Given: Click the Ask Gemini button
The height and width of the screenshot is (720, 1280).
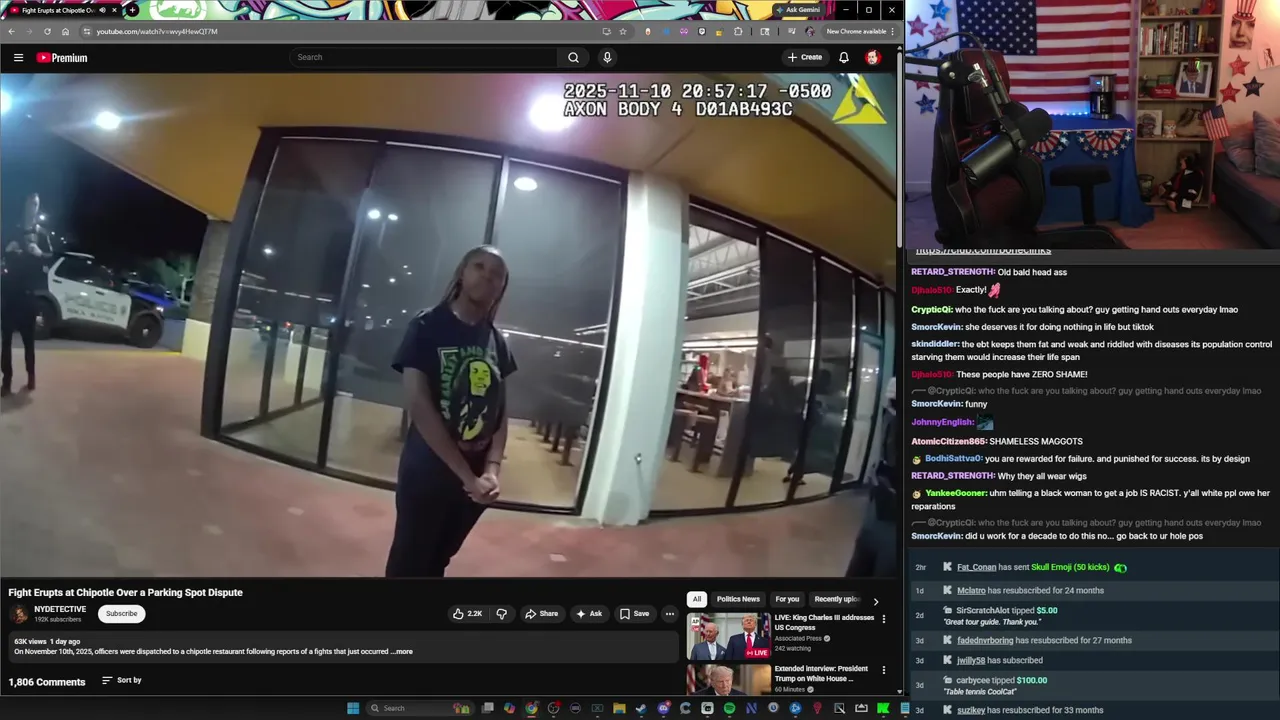Looking at the screenshot, I should pyautogui.click(x=797, y=10).
